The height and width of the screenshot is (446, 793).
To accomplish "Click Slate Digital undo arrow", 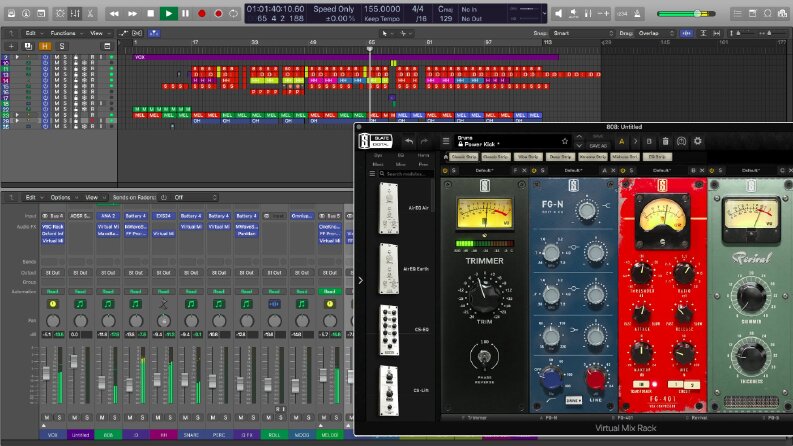I will (x=409, y=142).
